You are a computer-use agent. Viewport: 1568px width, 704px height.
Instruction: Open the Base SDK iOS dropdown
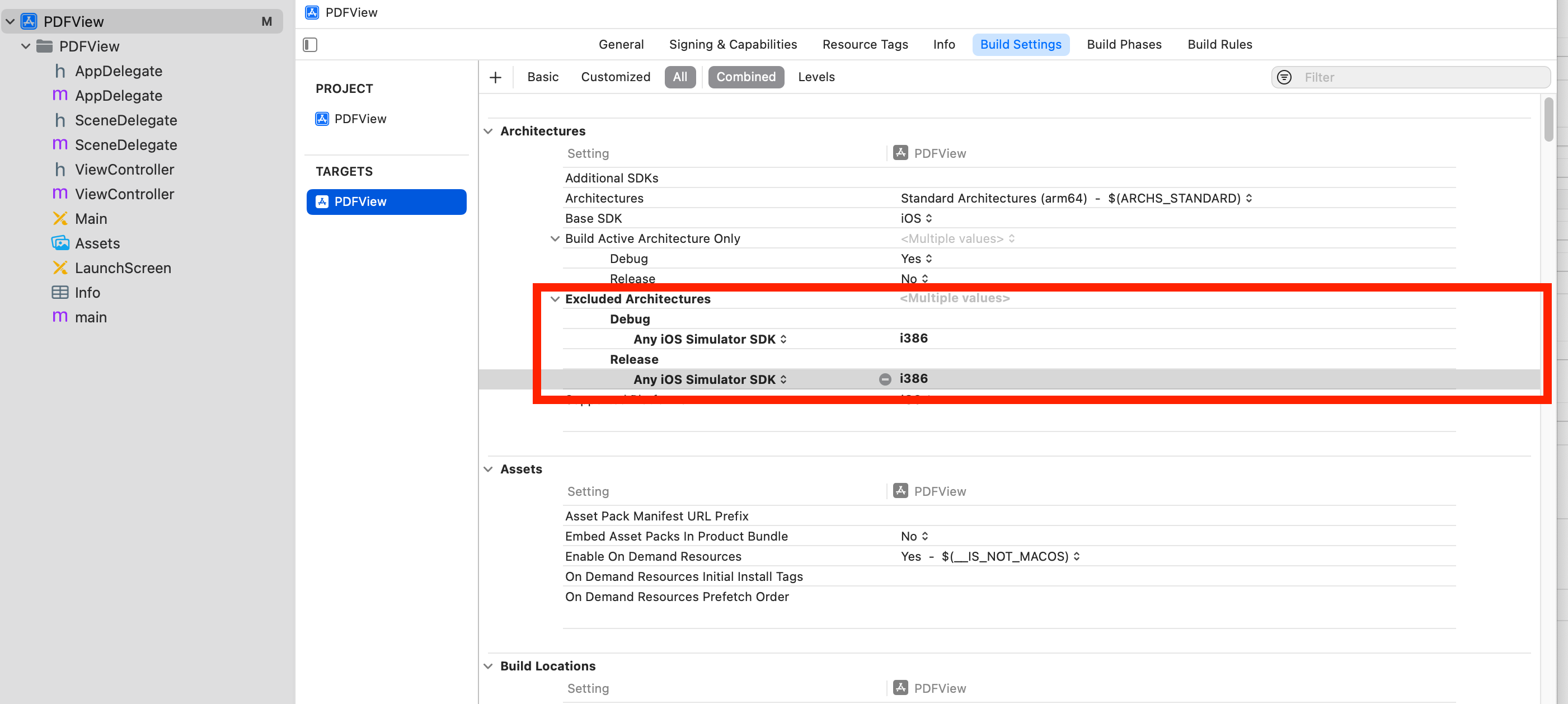point(916,218)
